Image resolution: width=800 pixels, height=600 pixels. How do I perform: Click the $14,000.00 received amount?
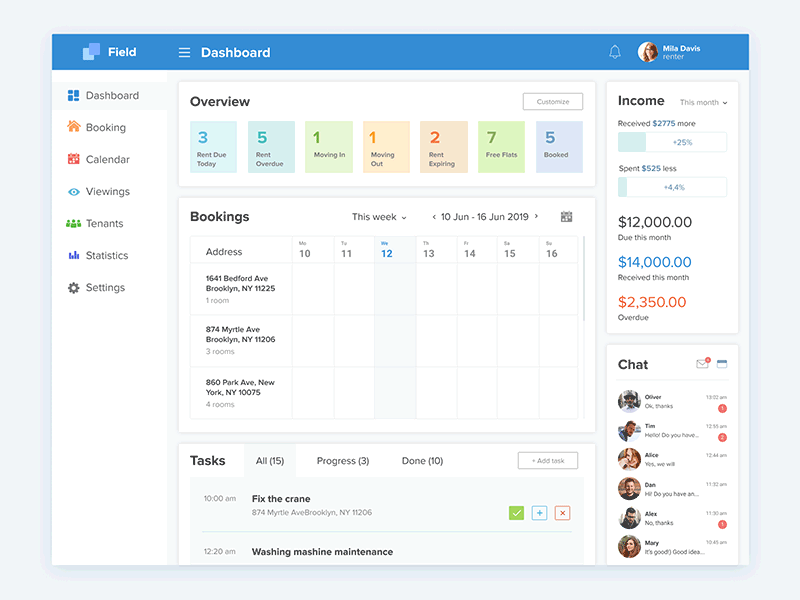pyautogui.click(x=655, y=262)
